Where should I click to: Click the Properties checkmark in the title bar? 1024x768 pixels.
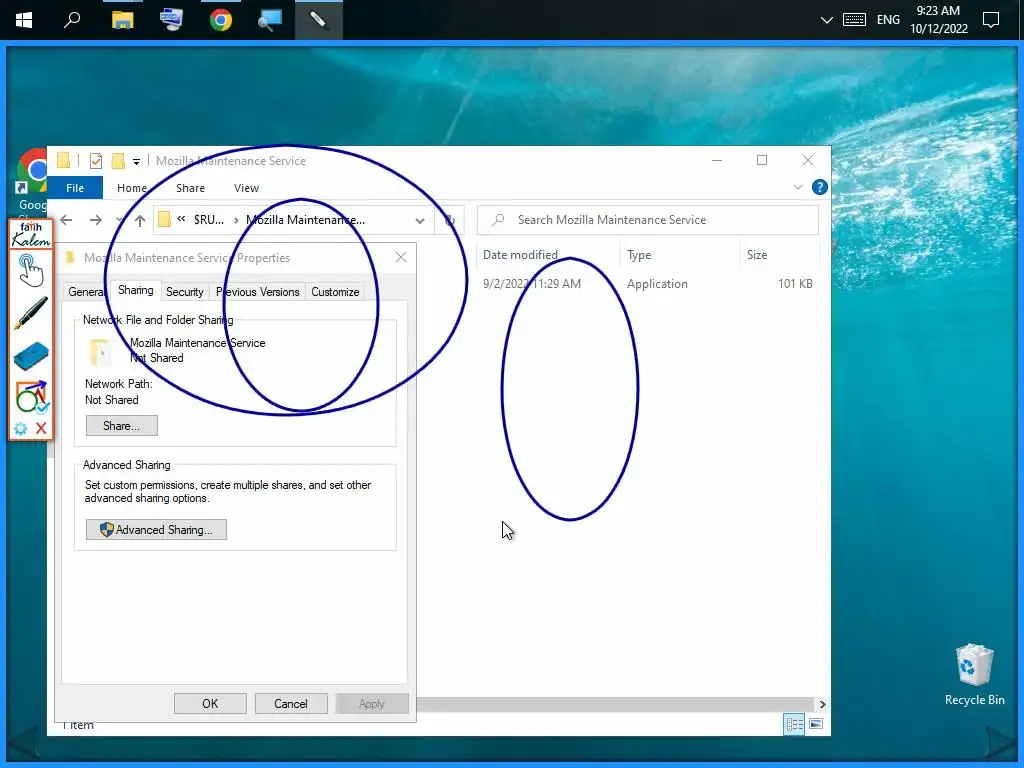[96, 161]
